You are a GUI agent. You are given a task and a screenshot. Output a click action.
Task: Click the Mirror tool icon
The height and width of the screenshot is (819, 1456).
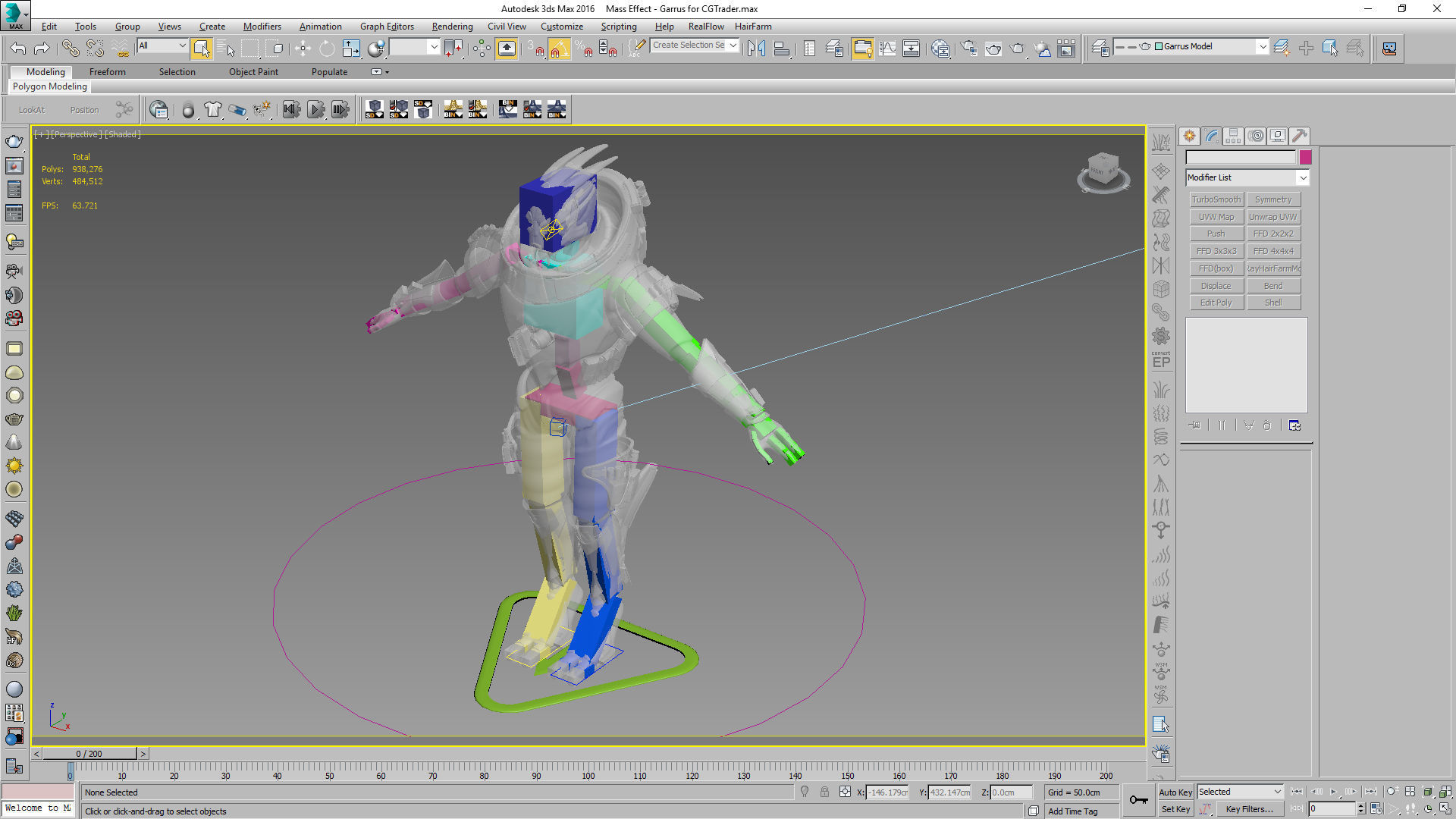756,49
